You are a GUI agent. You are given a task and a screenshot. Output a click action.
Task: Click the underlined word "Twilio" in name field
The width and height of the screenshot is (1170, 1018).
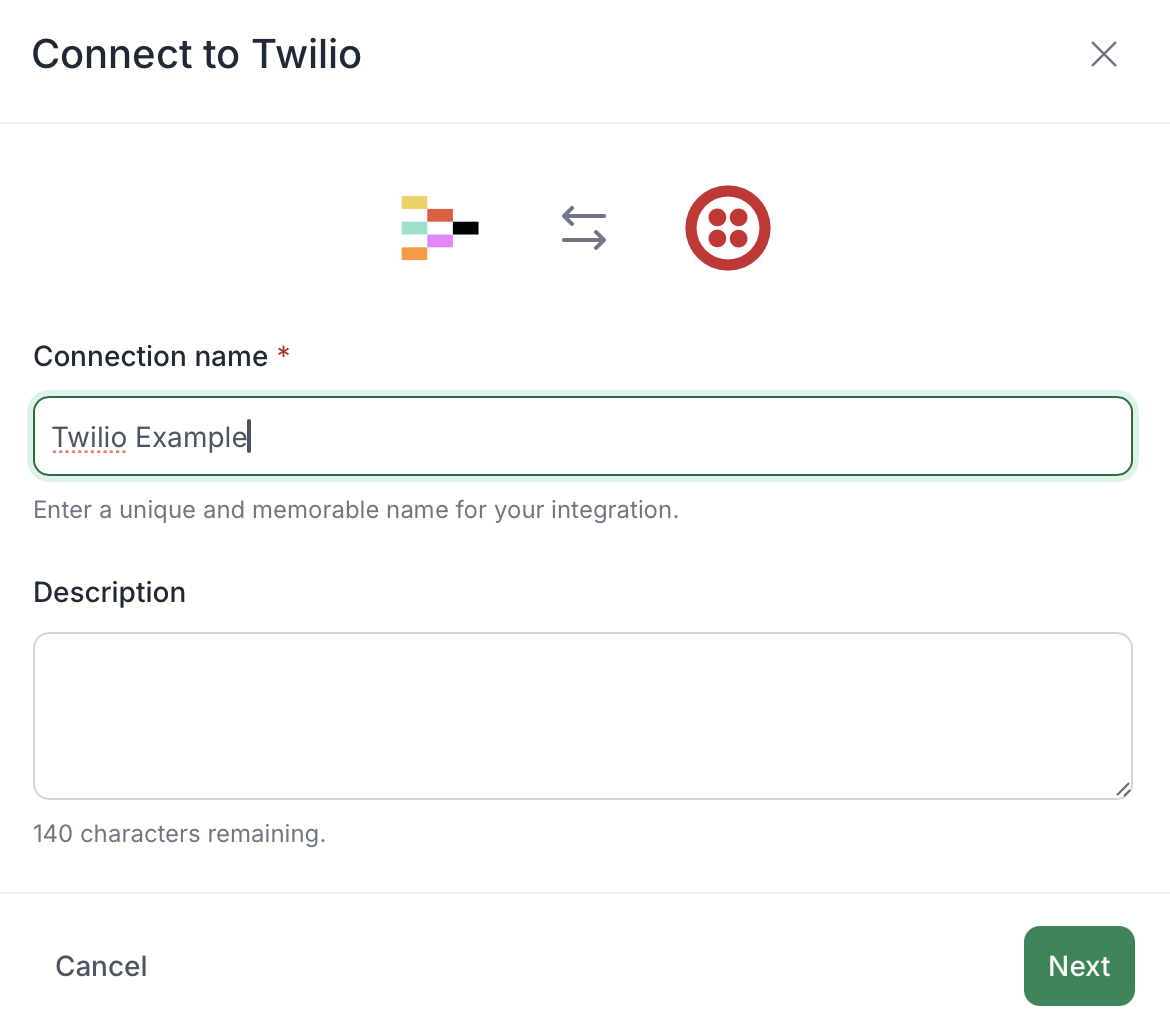89,437
